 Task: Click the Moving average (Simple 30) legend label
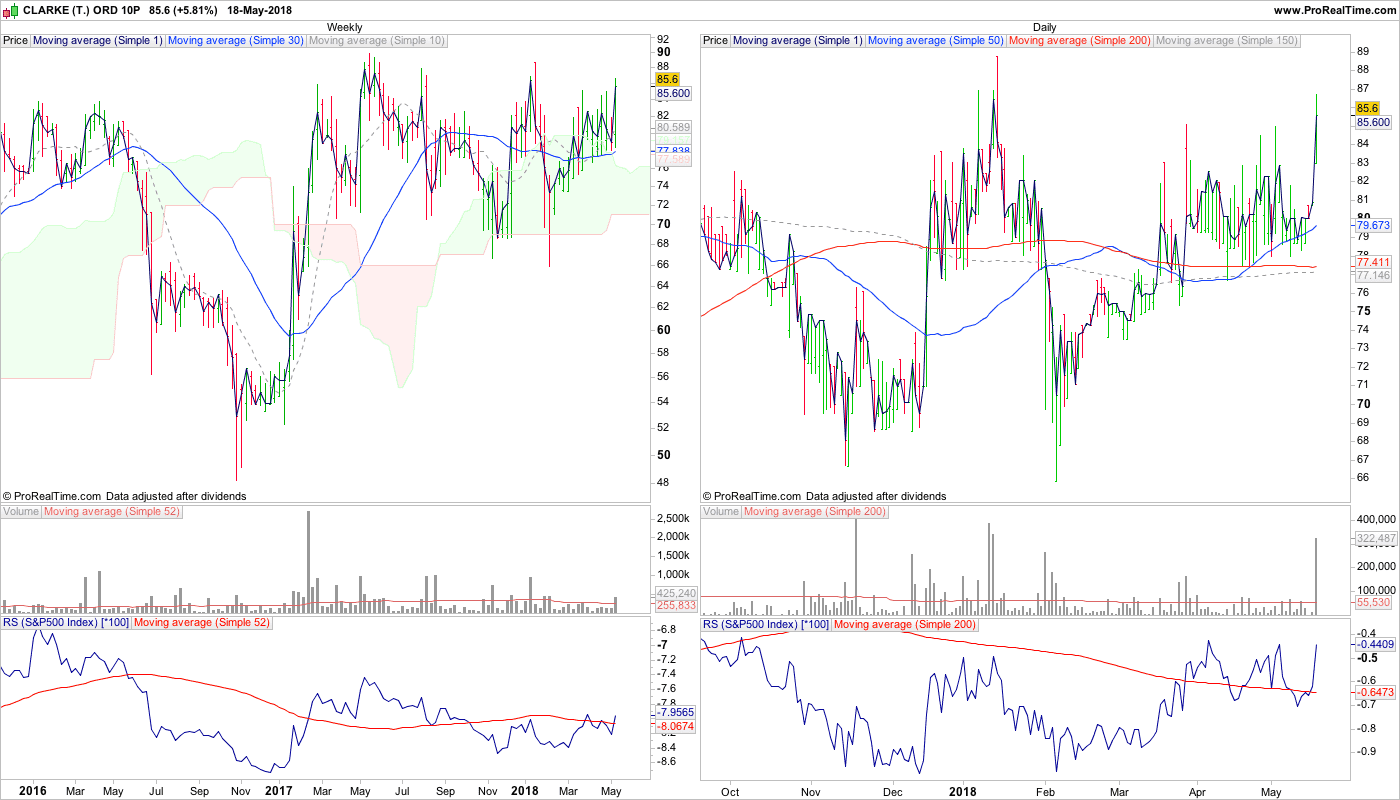236,41
